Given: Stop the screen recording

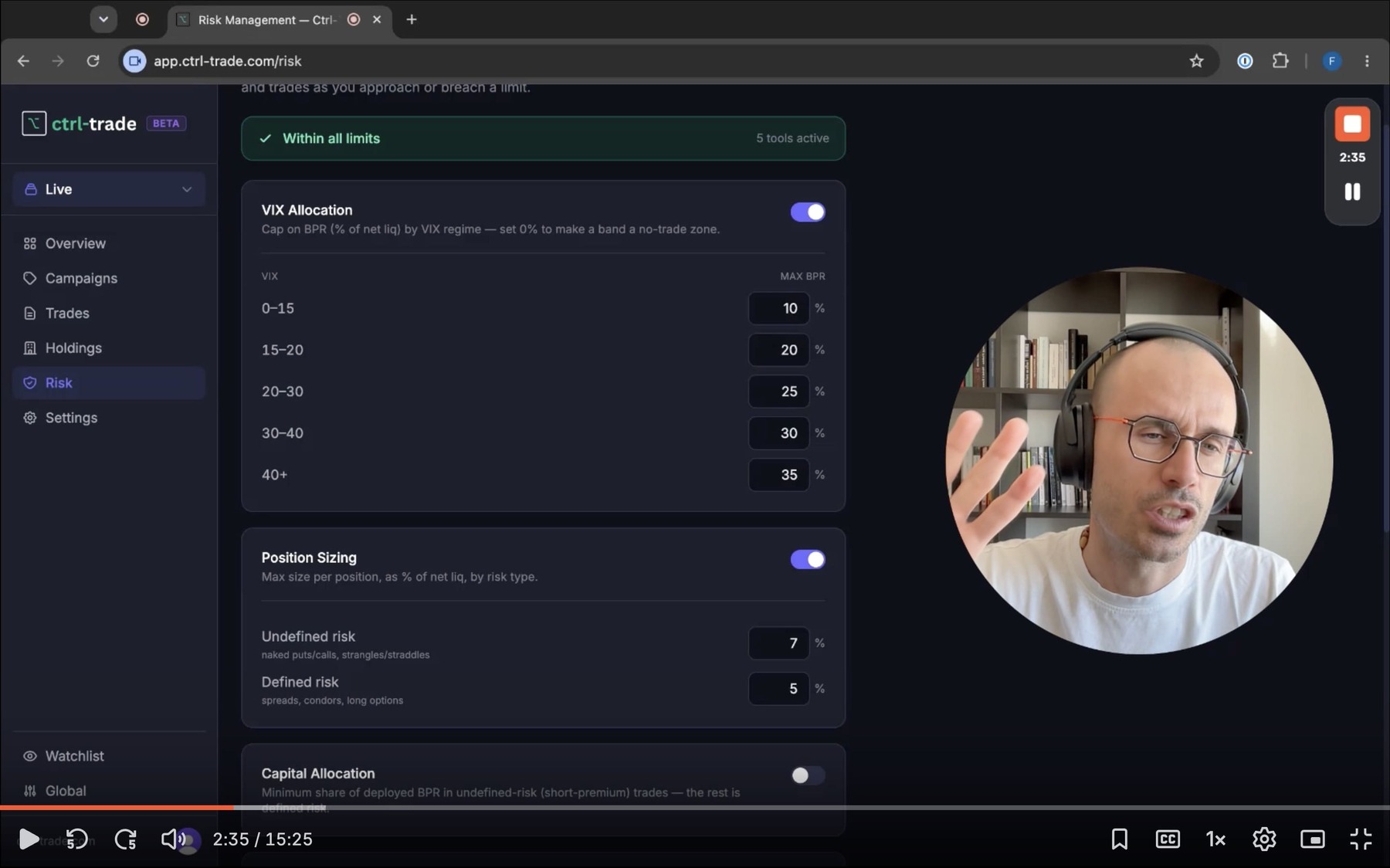Looking at the screenshot, I should click(x=1352, y=124).
